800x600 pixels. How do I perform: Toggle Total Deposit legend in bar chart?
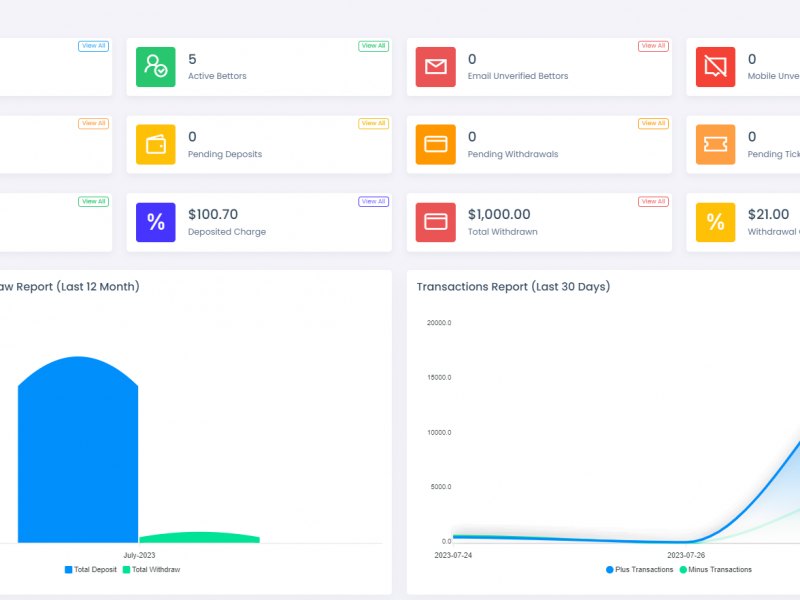coord(91,569)
